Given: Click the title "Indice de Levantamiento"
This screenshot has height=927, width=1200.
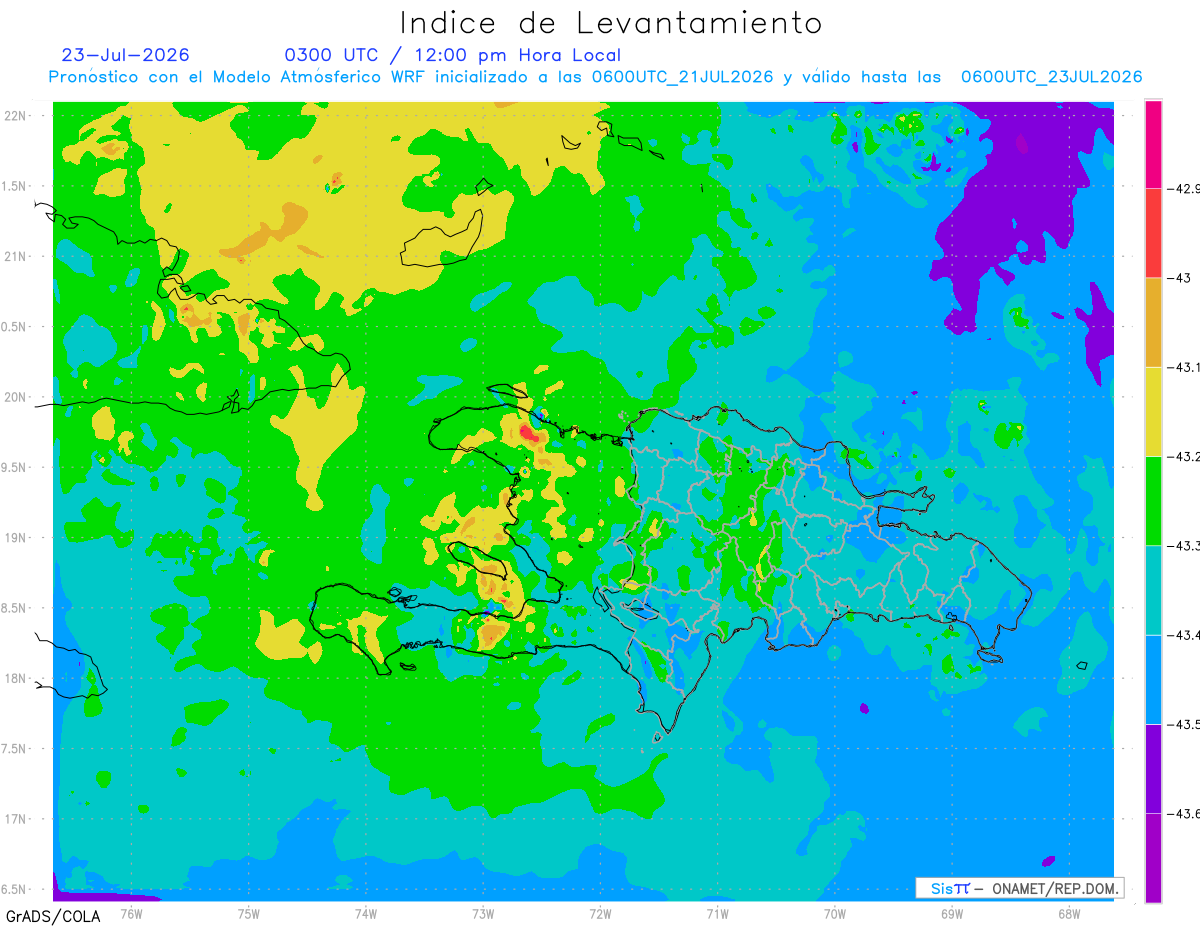Looking at the screenshot, I should 611,23.
